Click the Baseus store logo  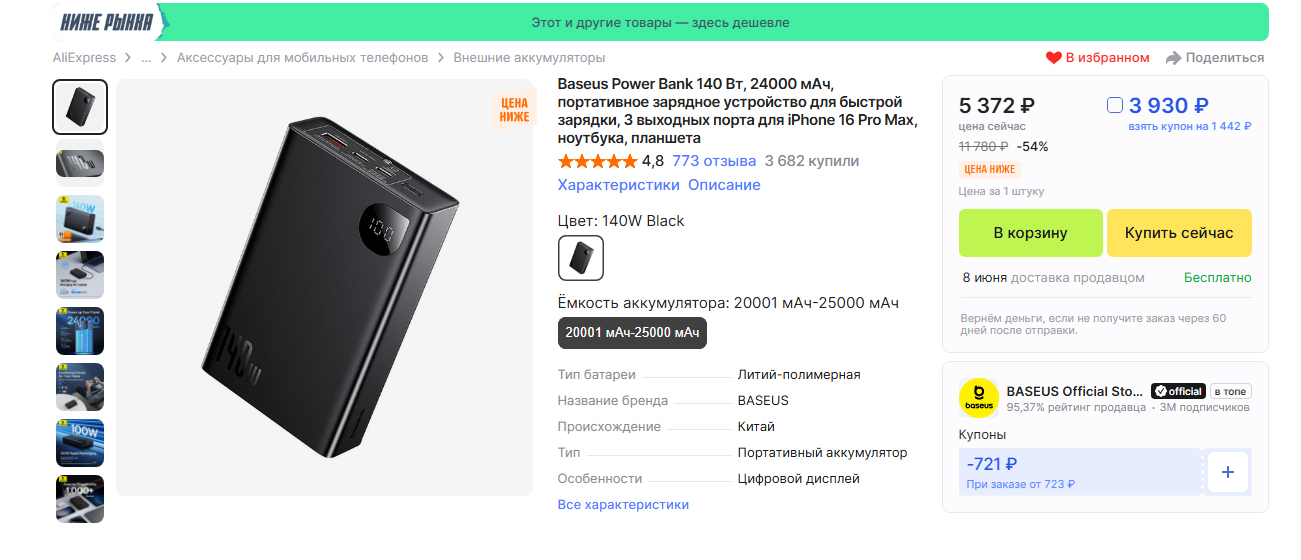pyautogui.click(x=979, y=398)
